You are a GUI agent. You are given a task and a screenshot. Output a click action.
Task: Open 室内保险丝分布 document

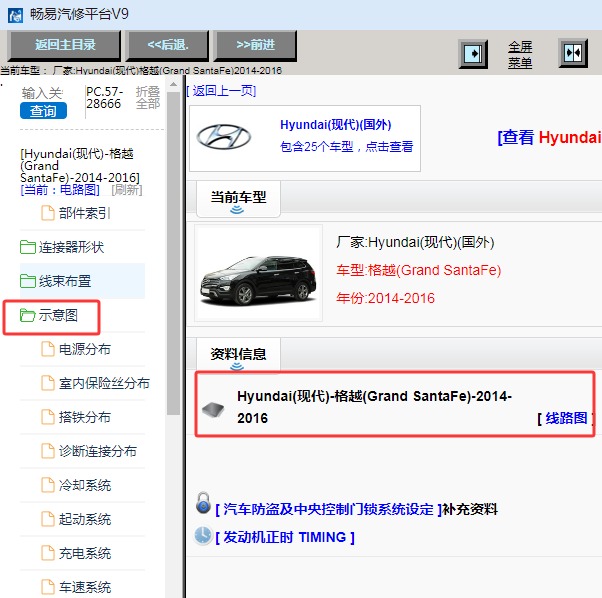pyautogui.click(x=104, y=383)
